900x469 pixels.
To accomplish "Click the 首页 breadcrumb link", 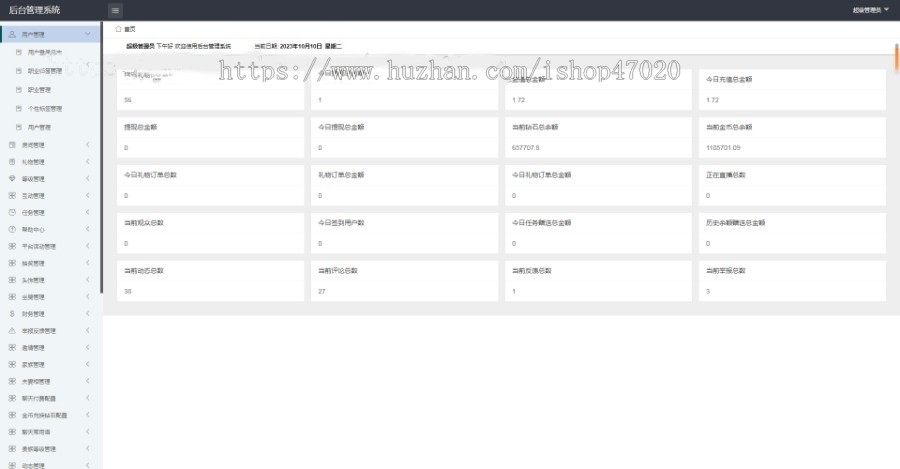I will pyautogui.click(x=130, y=29).
